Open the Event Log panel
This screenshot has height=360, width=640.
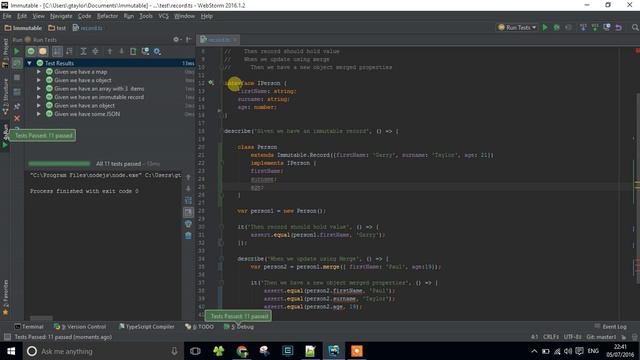[x=611, y=327]
